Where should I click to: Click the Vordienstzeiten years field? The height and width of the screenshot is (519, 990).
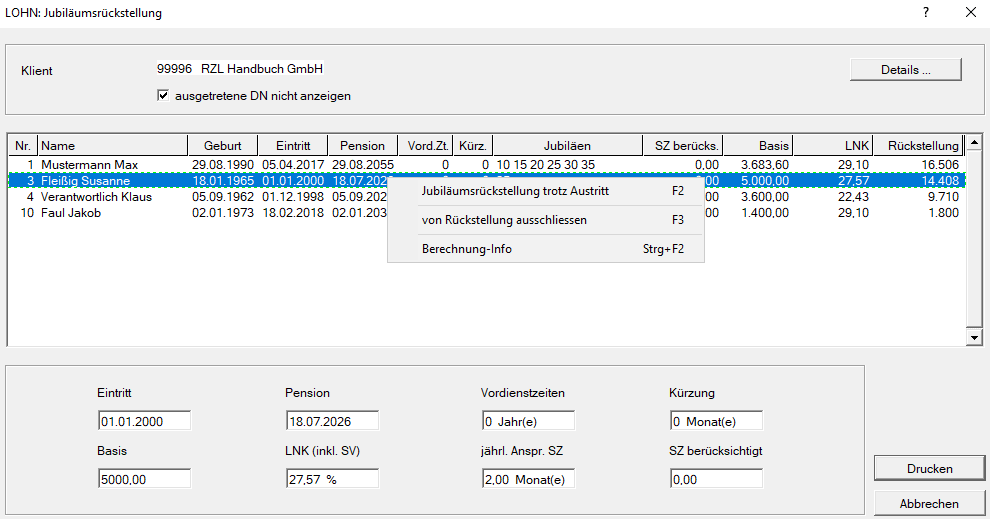pos(527,421)
